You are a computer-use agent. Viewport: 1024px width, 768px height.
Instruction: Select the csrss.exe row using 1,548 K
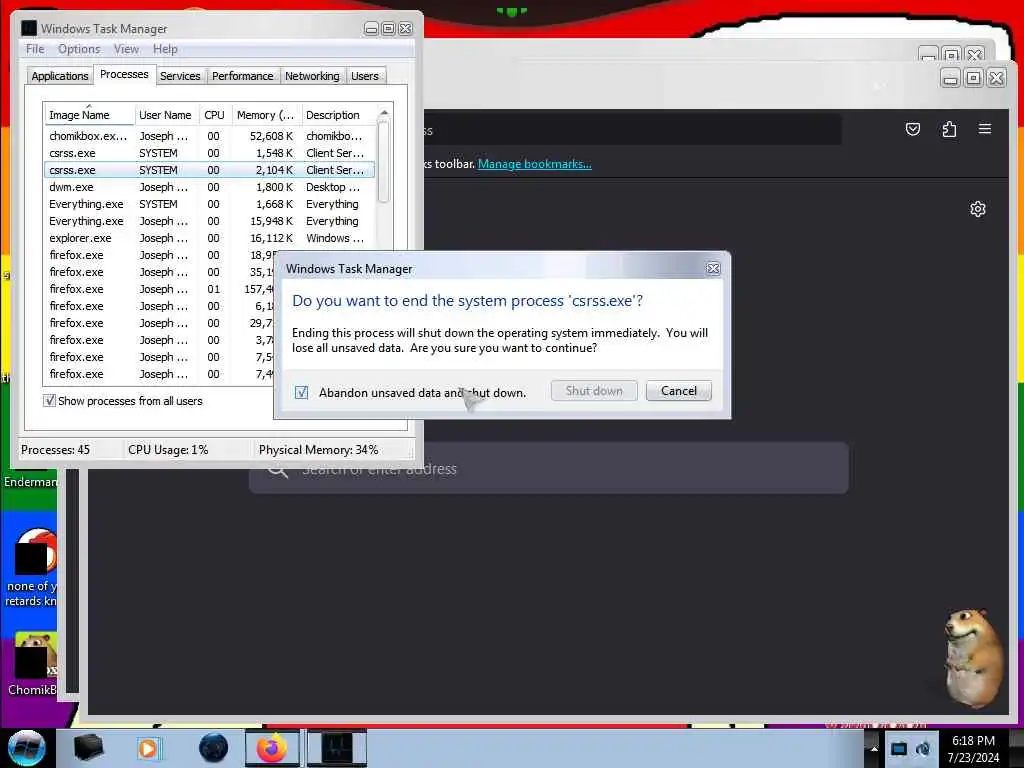[x=210, y=153]
